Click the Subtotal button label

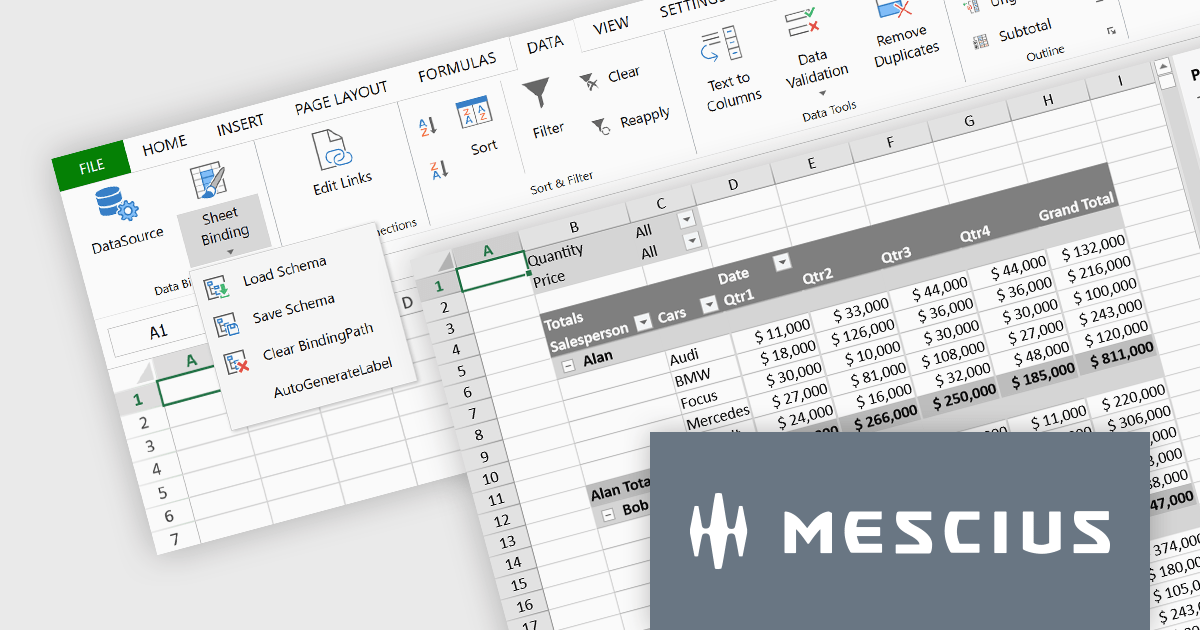(x=1025, y=31)
